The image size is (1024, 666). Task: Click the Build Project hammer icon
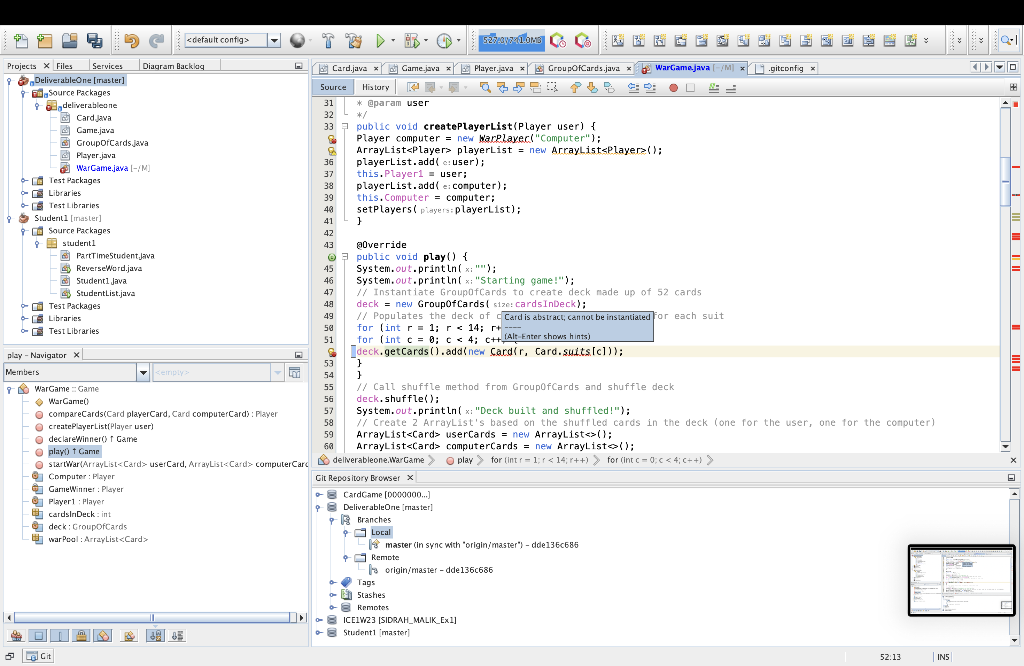point(327,41)
